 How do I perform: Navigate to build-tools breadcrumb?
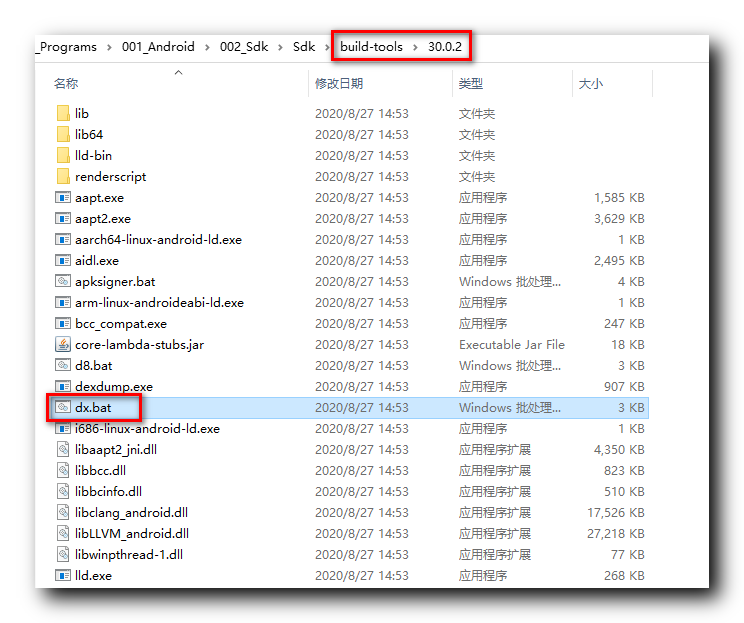[x=371, y=46]
